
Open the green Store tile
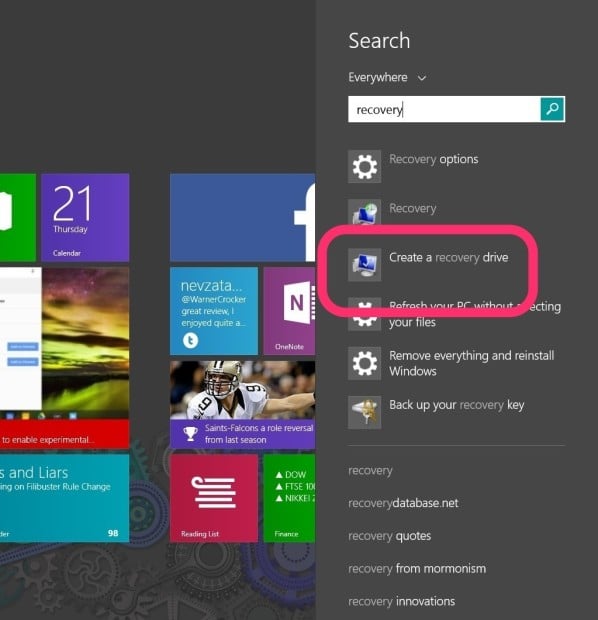[18, 217]
